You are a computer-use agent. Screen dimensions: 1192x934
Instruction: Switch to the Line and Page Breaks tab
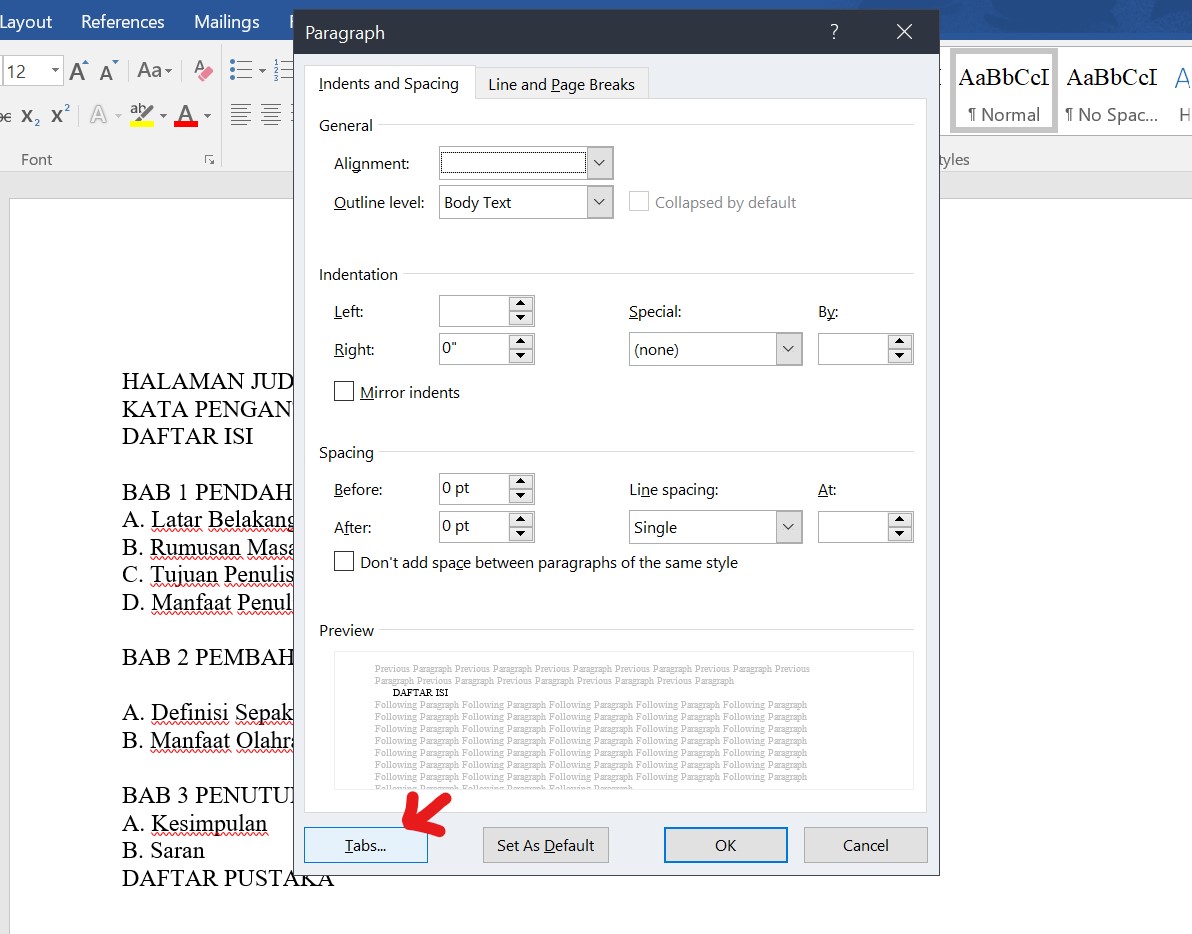tap(561, 84)
